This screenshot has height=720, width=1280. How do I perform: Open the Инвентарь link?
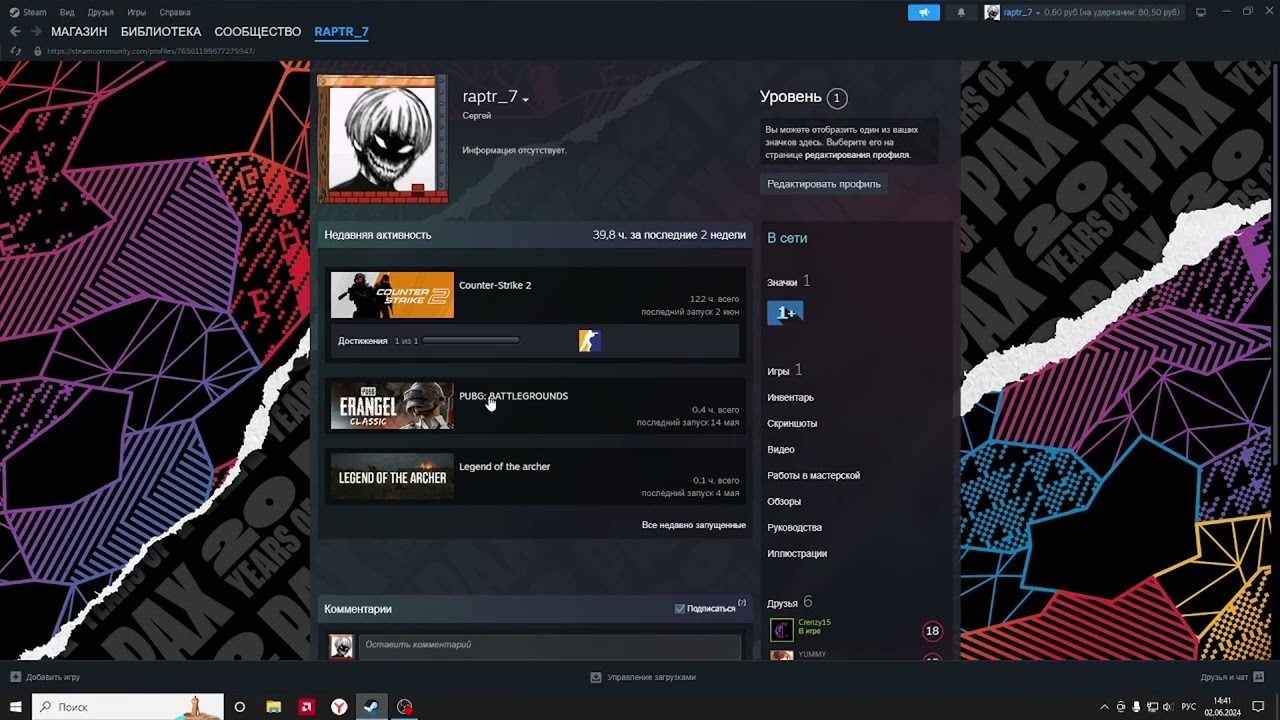click(790, 397)
